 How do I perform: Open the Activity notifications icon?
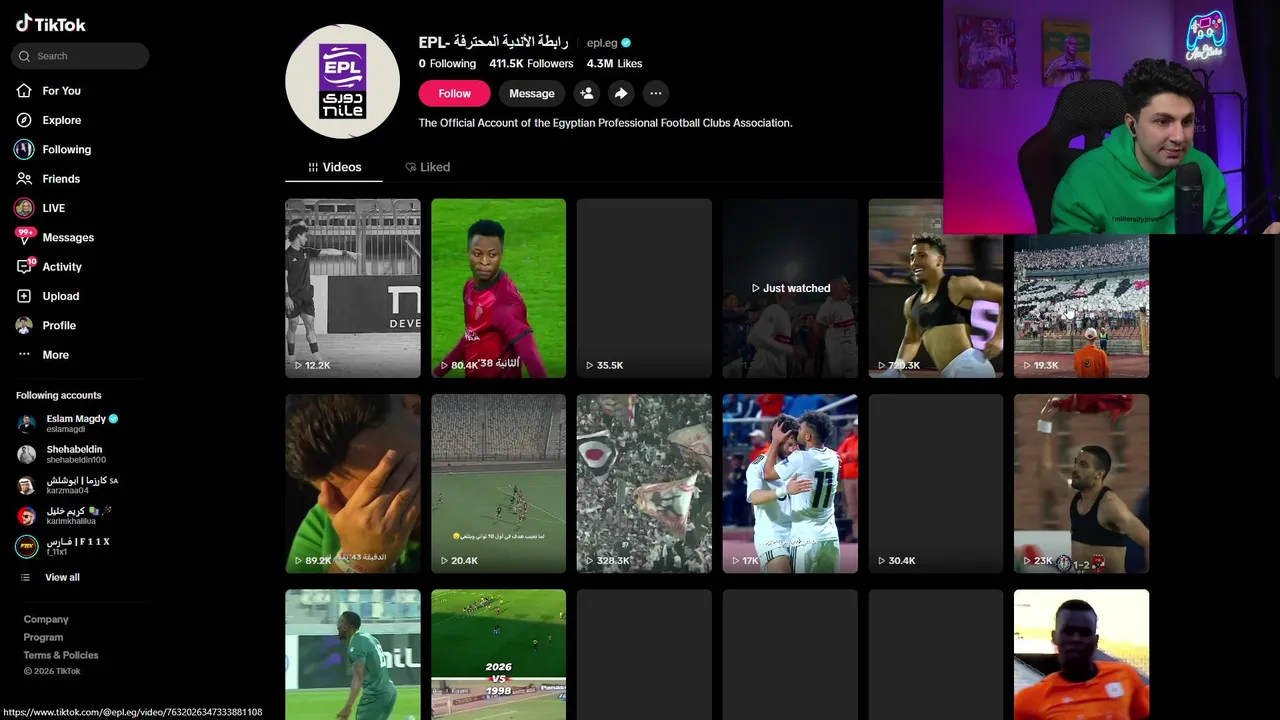coord(24,267)
